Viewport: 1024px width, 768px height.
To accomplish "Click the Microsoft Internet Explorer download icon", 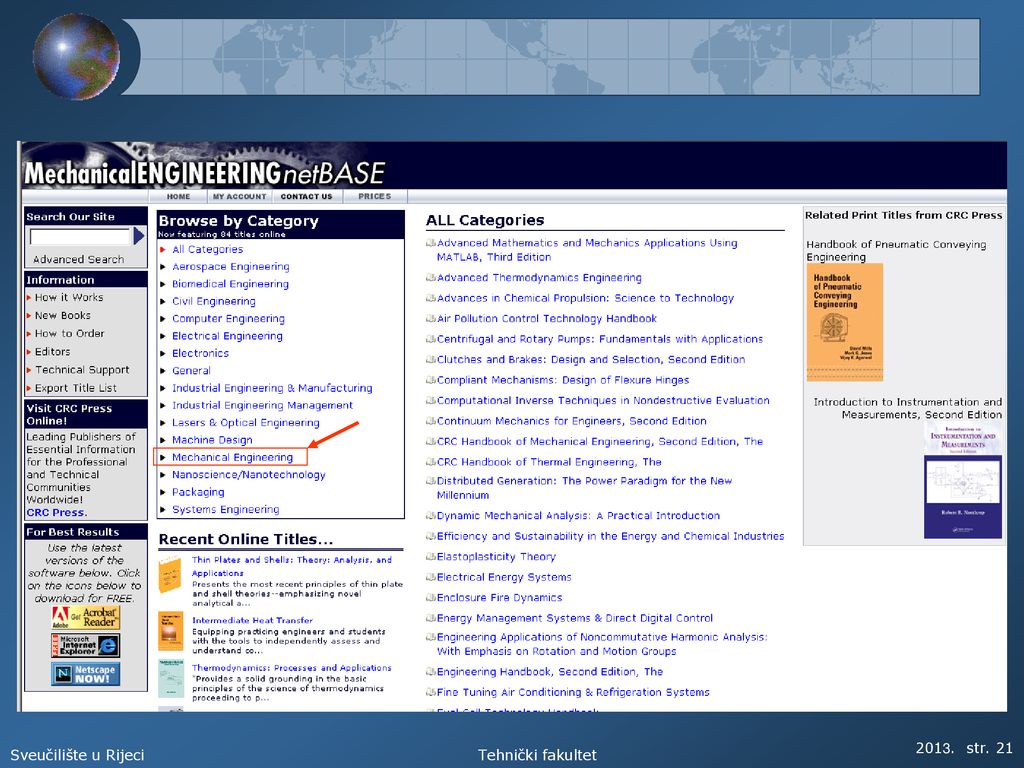I will click(x=86, y=646).
